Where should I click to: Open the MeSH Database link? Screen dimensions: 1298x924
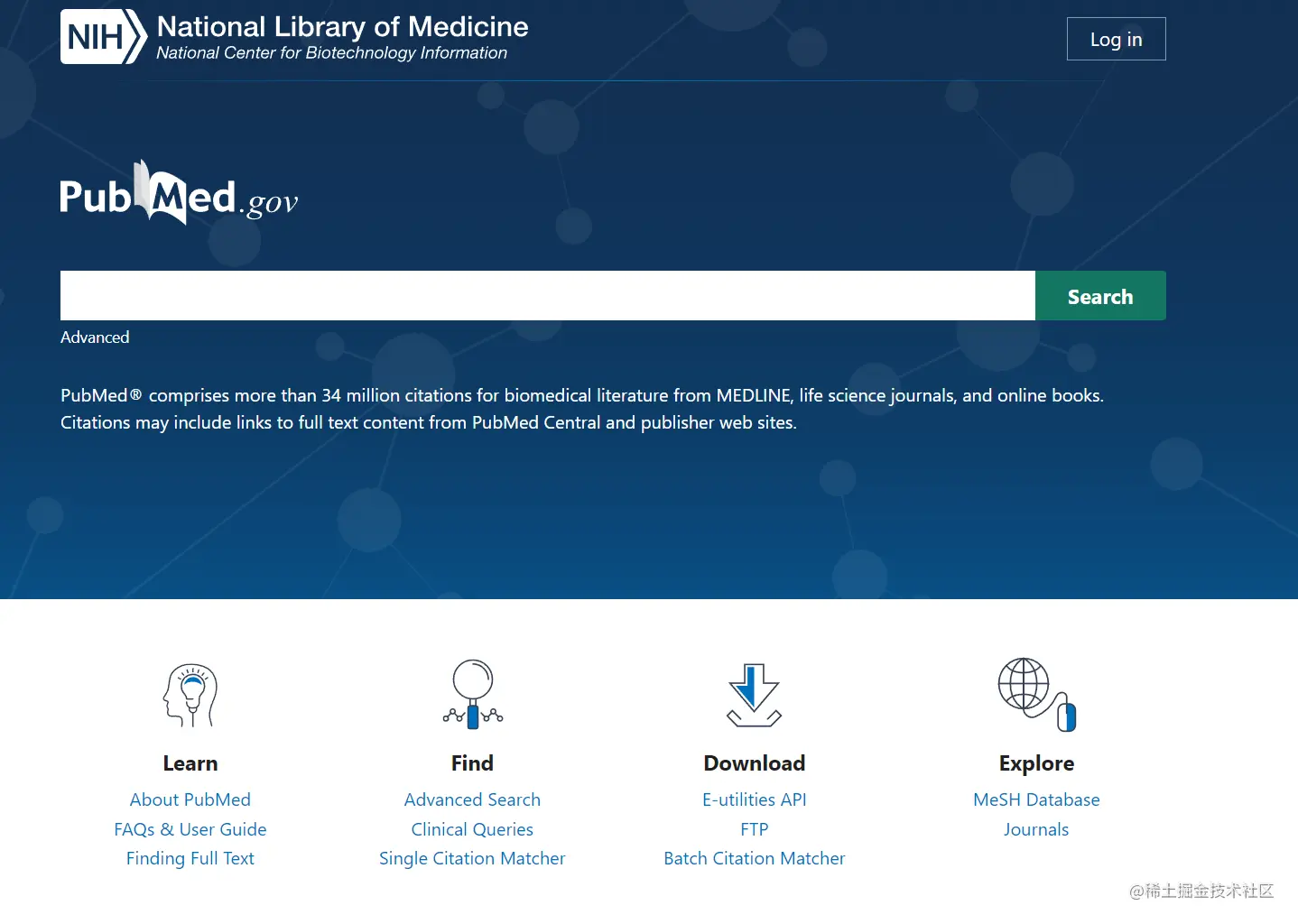tap(1036, 799)
